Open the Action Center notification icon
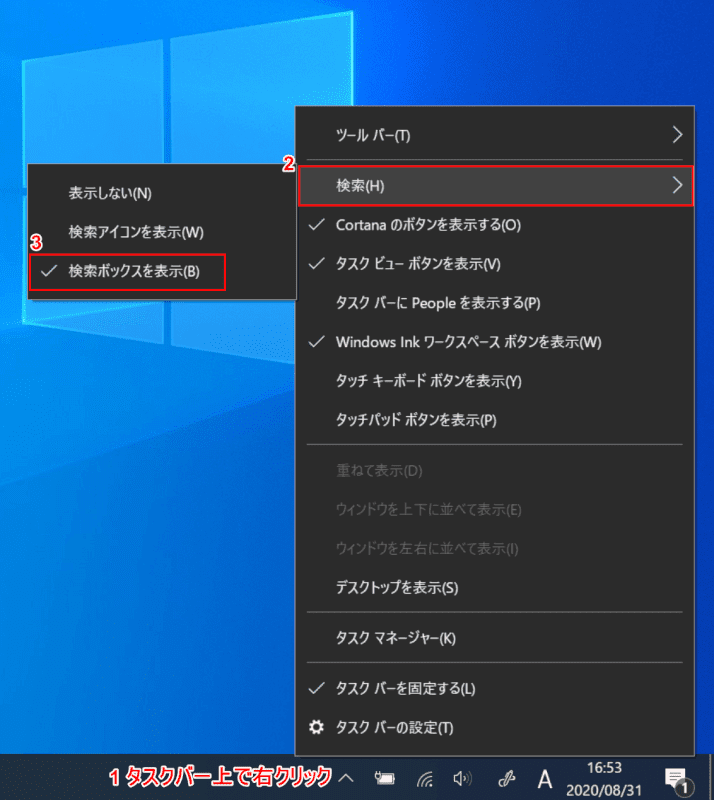714x800 pixels. 679,781
